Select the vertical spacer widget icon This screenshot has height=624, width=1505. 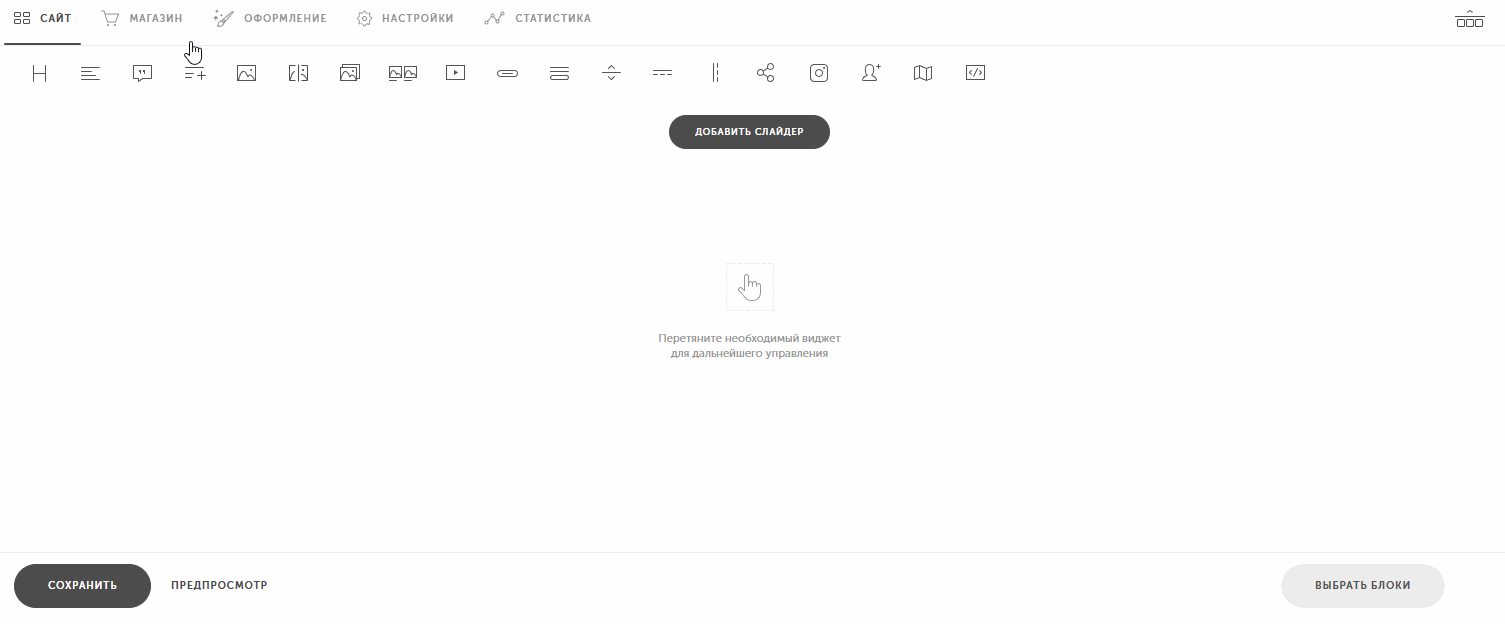click(x=612, y=73)
